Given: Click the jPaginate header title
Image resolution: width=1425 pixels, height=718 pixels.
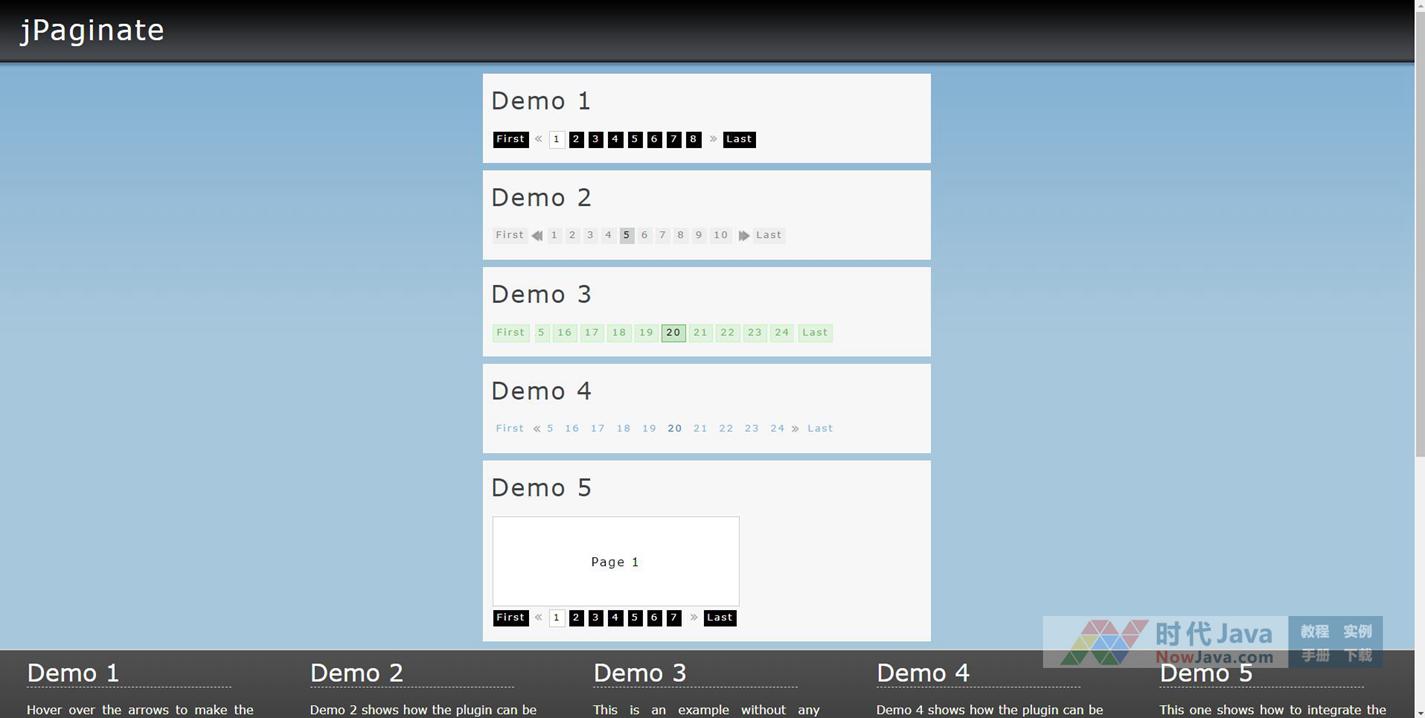Looking at the screenshot, I should click(92, 30).
